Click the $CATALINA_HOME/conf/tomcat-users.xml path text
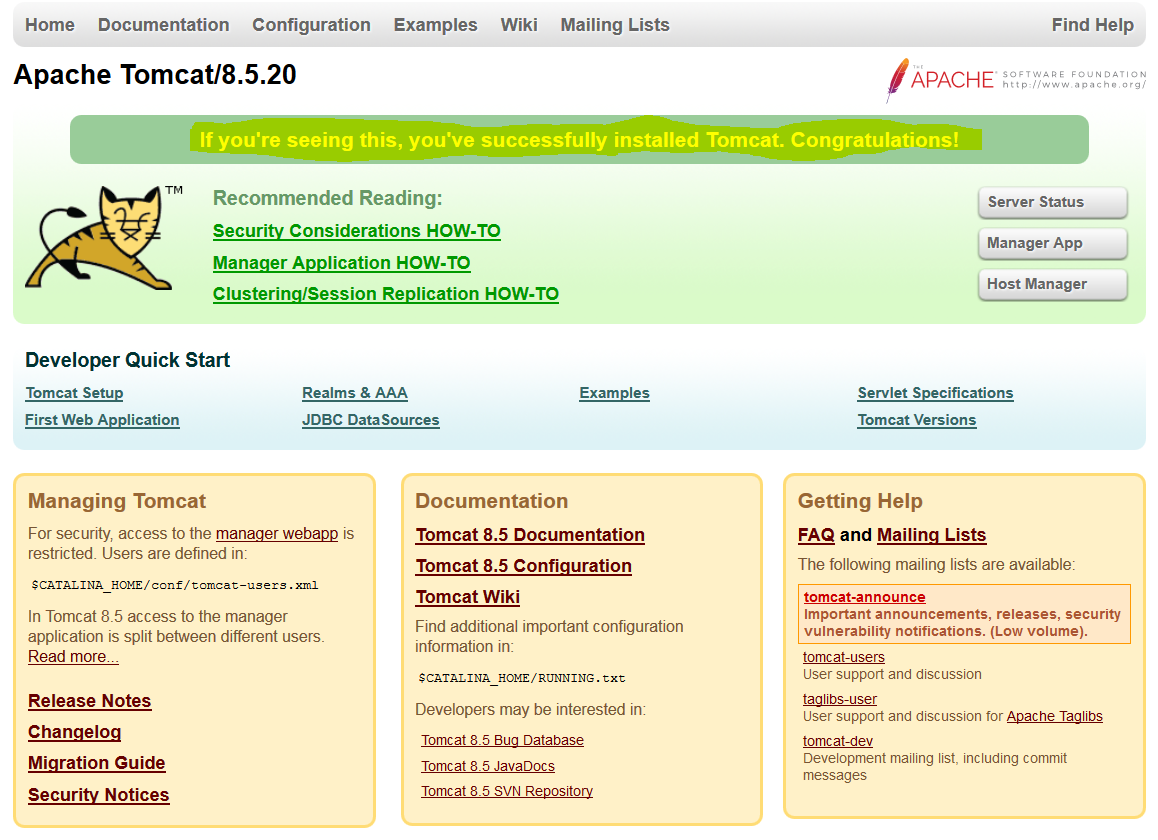Screen dimensions: 1158x840 pyautogui.click(x=175, y=585)
